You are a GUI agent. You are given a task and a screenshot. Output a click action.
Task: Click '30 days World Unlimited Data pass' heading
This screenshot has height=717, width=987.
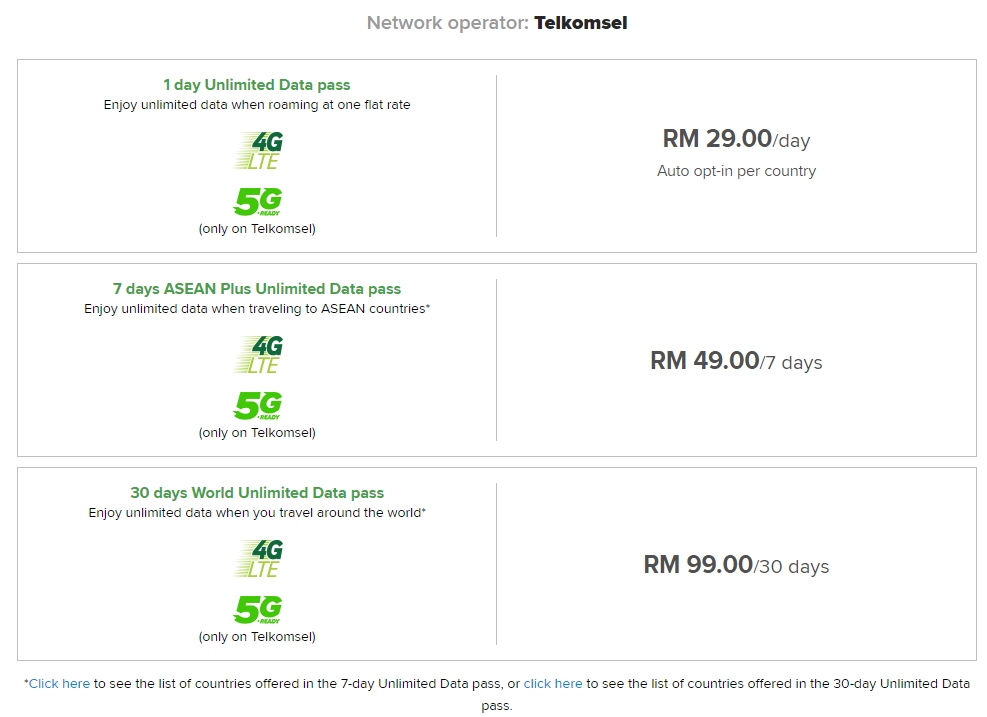tap(257, 493)
